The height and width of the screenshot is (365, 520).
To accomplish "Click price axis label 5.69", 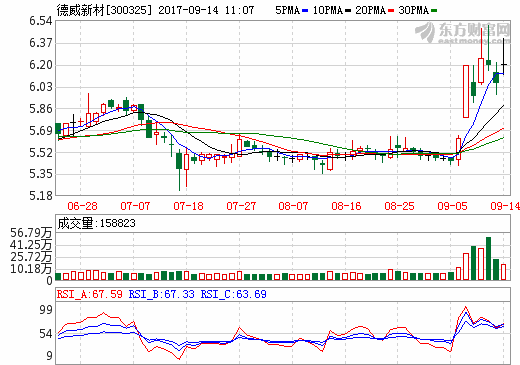I will click(41, 131).
